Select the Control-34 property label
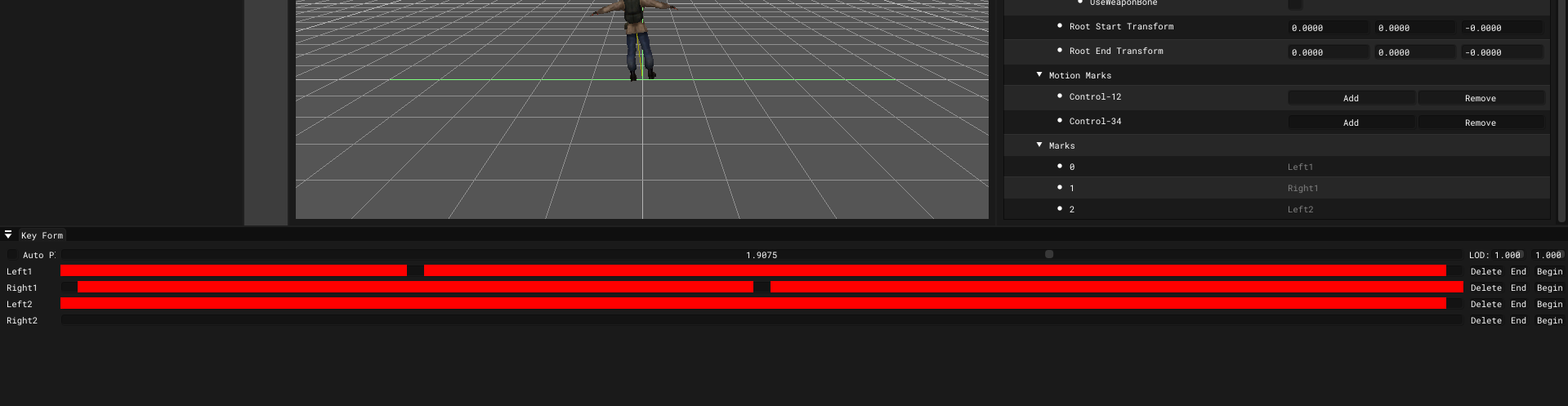Viewport: 1568px width, 406px height. click(1095, 121)
